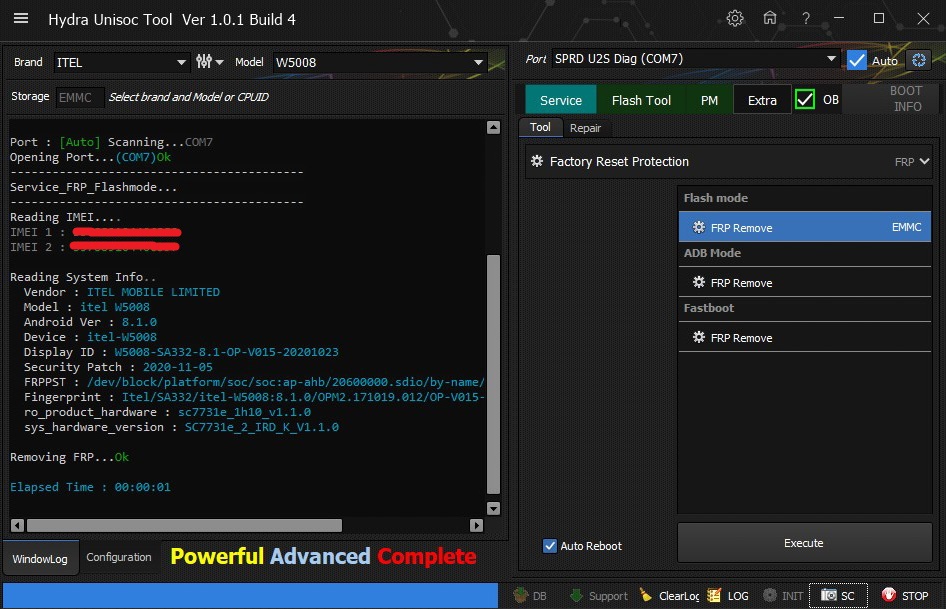Click Factory Reset Protection gear icon
Screen dimensions: 946x609
(x=536, y=161)
